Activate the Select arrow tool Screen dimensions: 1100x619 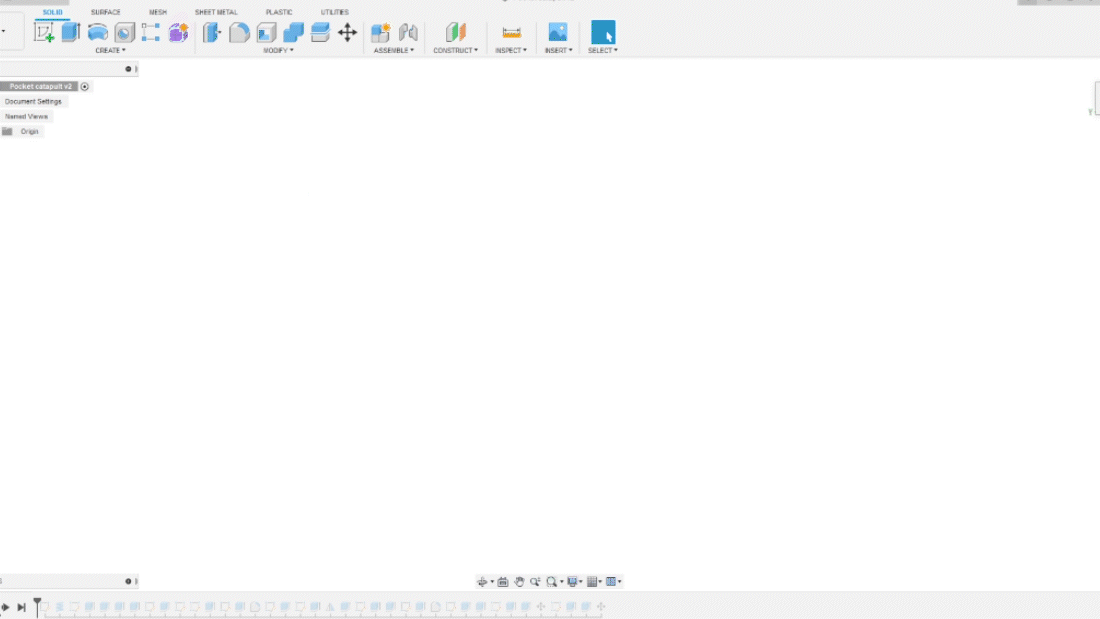(603, 32)
